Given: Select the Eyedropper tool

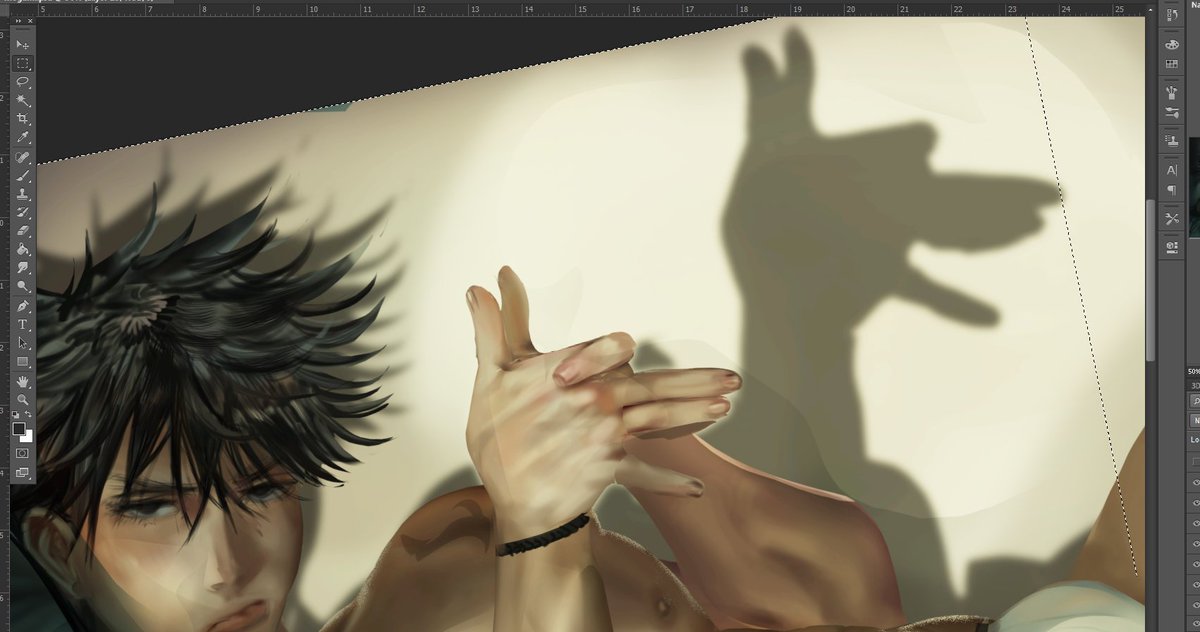Looking at the screenshot, I should tap(23, 138).
